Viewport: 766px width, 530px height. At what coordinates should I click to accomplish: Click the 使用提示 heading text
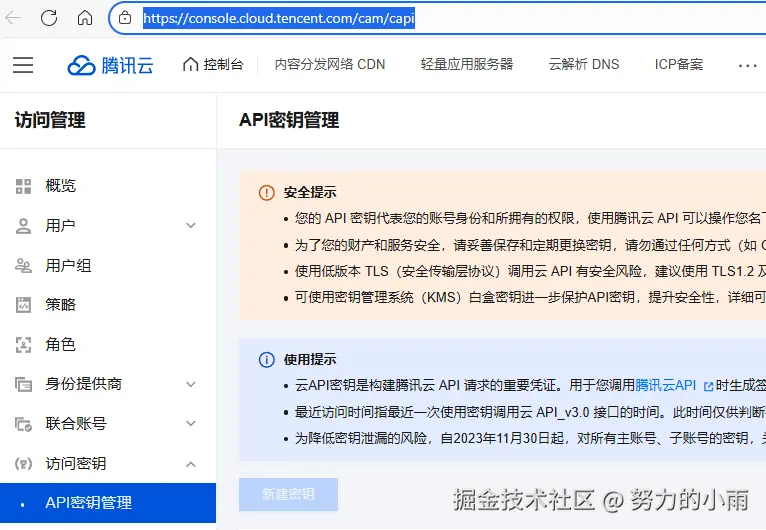310,360
